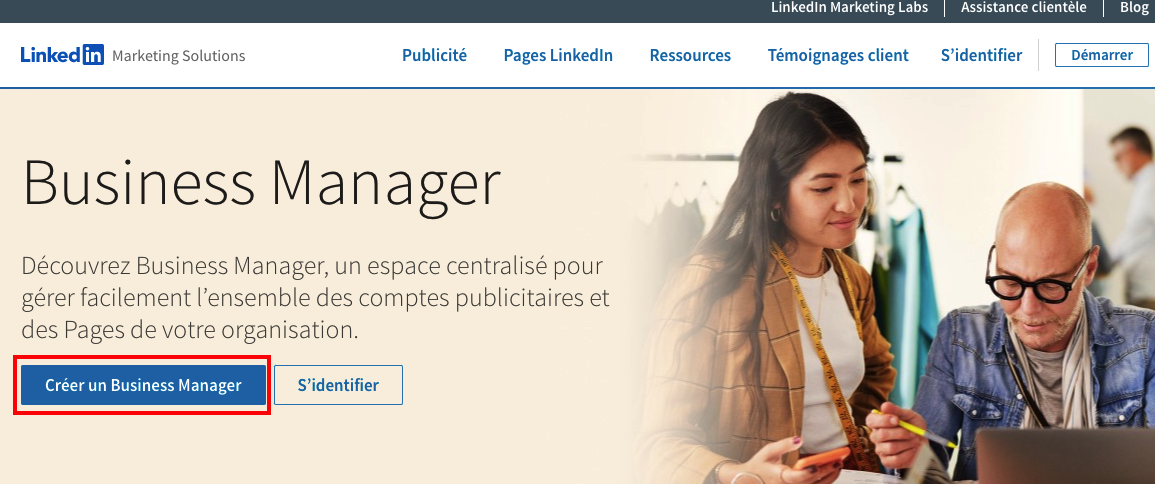Click the Démarrer button
Image resolution: width=1155 pixels, height=484 pixels.
tap(1102, 55)
